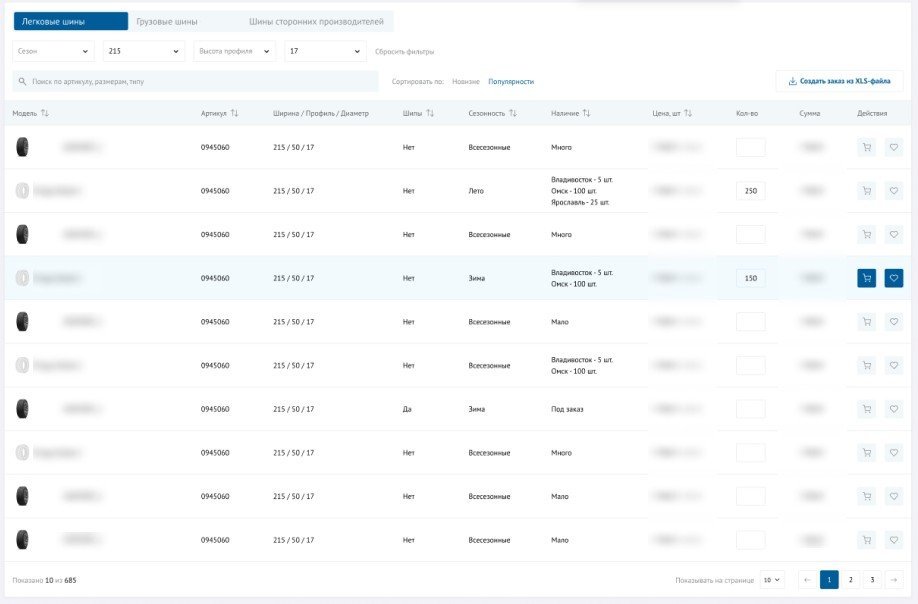Image resolution: width=918 pixels, height=604 pixels.
Task: Click next page arrow in pagination
Action: [x=894, y=579]
